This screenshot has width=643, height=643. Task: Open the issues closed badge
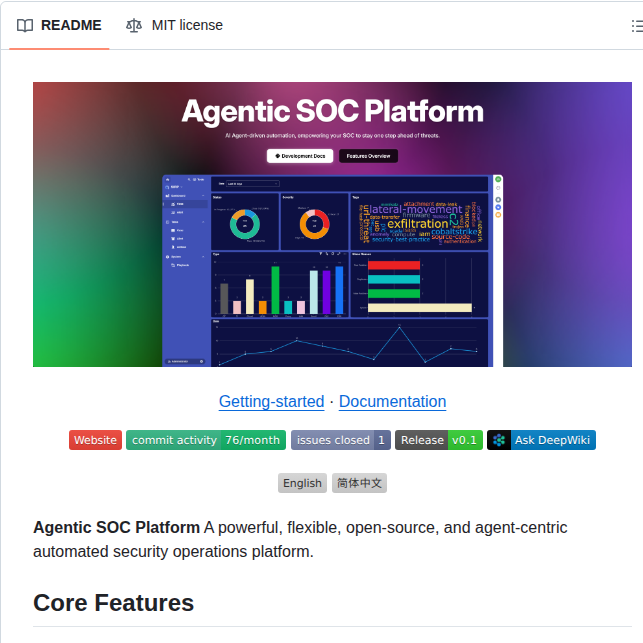coord(340,440)
